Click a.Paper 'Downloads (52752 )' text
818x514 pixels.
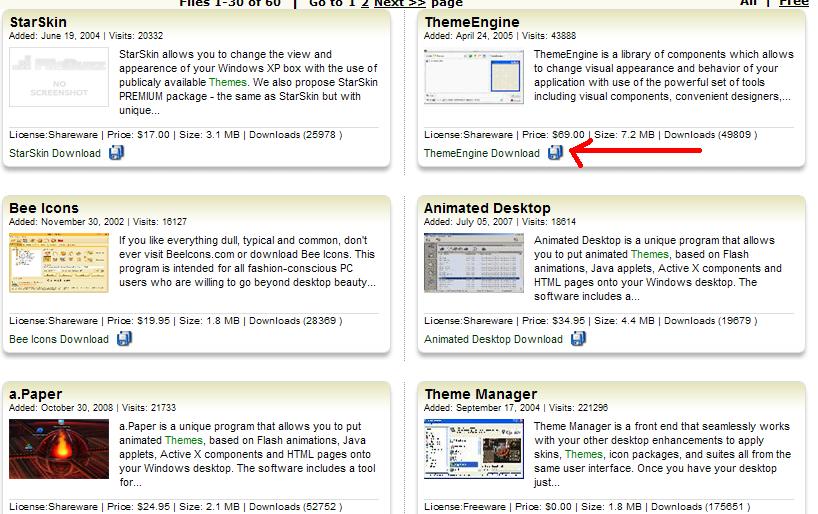296,507
